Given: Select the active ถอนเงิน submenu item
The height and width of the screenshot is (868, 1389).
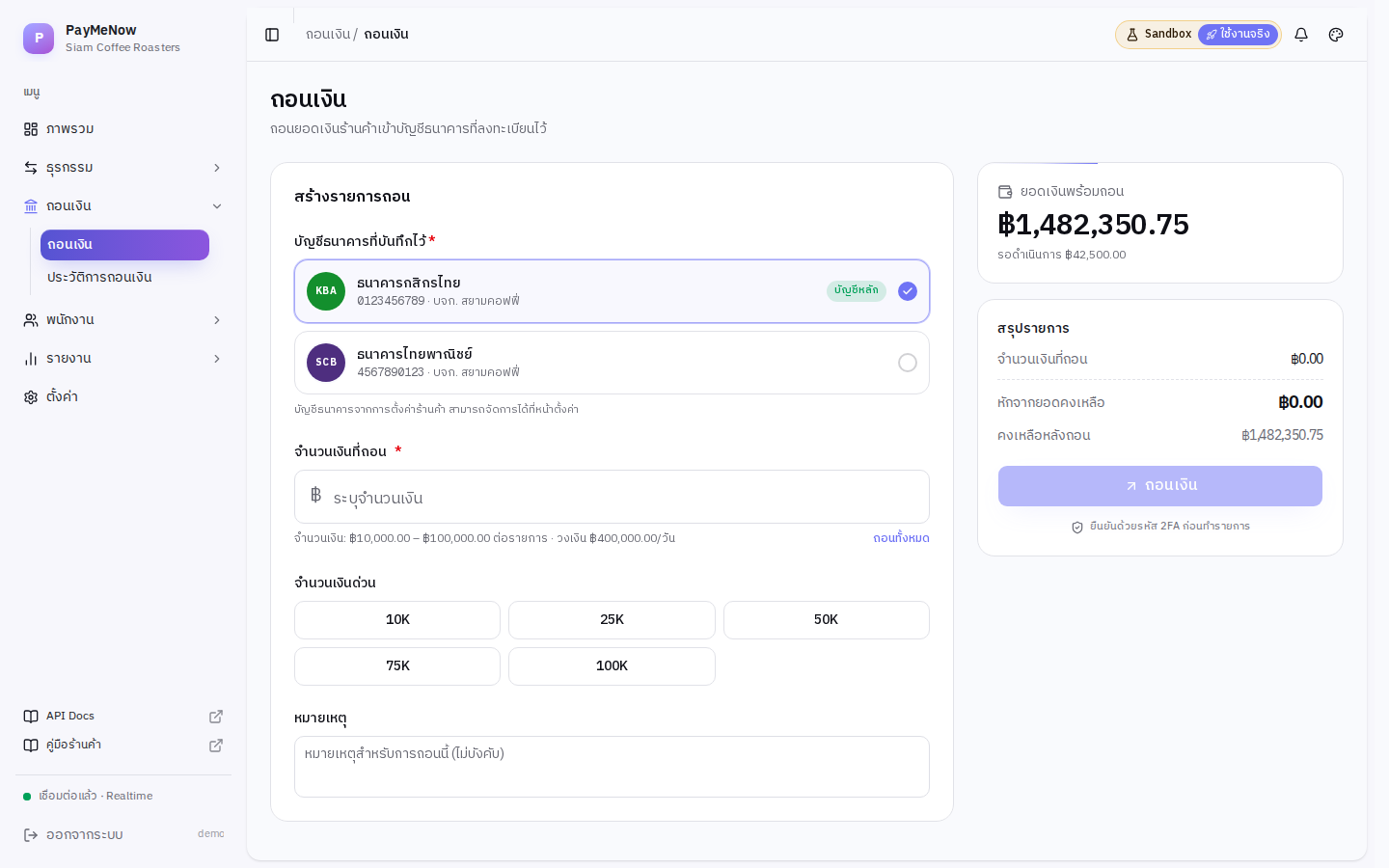Looking at the screenshot, I should pyautogui.click(x=124, y=245).
